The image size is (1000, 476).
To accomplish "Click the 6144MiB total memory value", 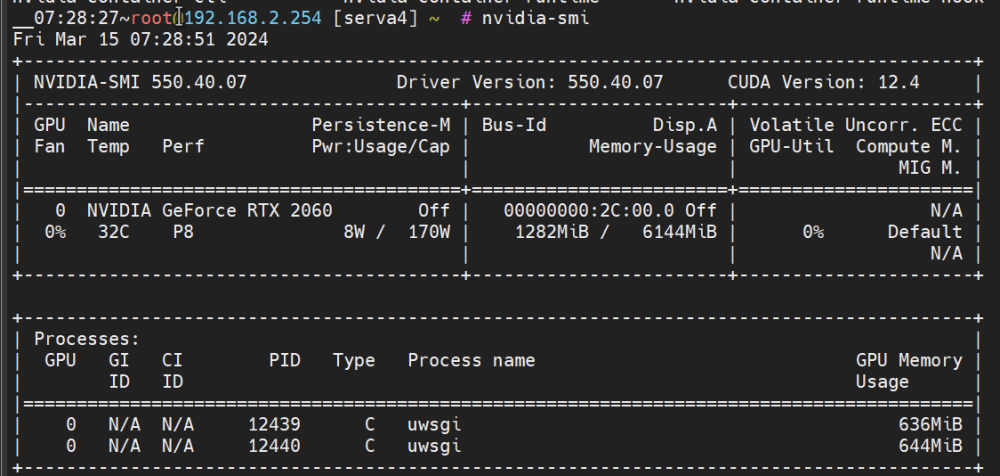I will pos(679,232).
